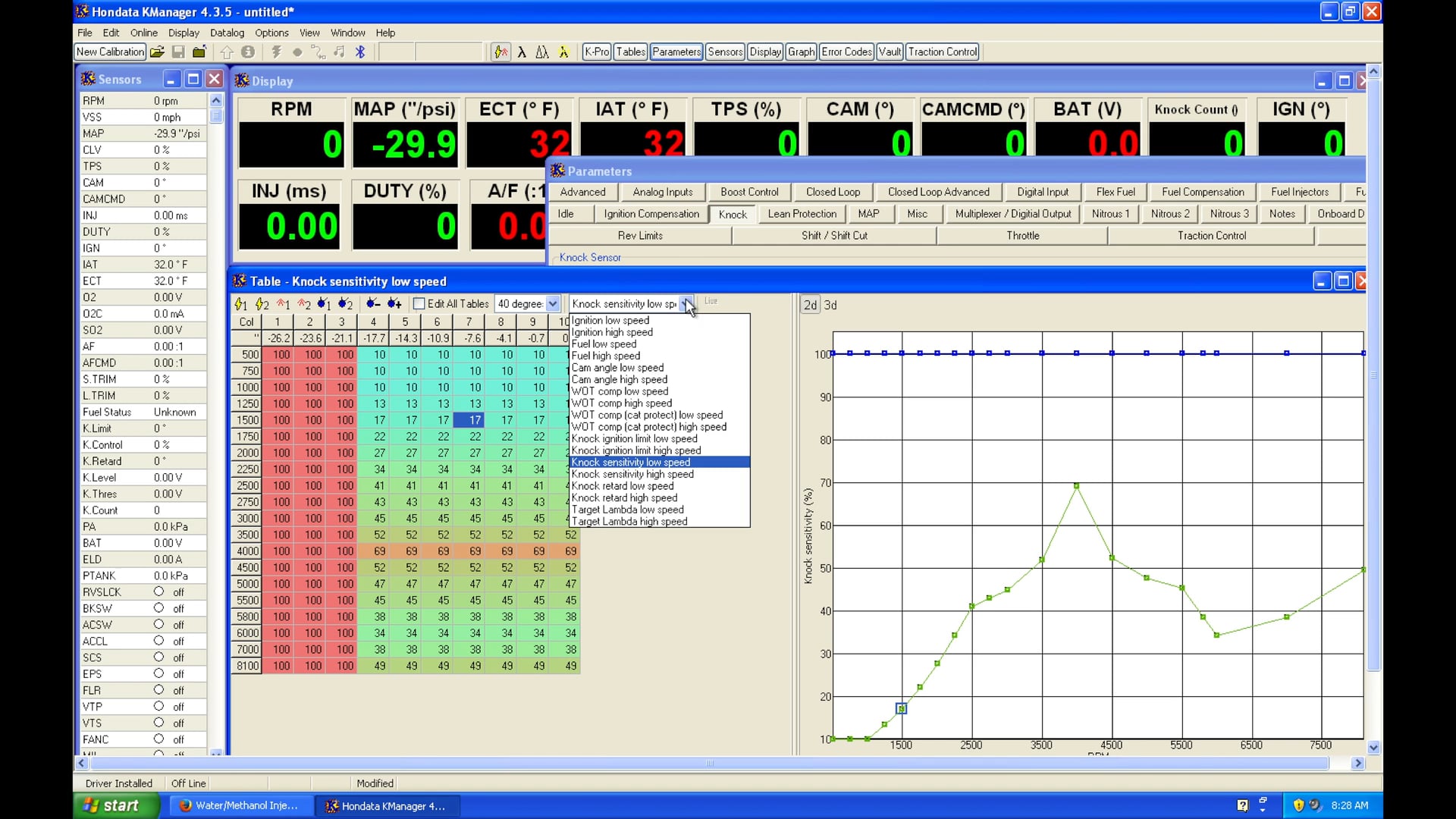Click the lambda icon on the toolbar

point(523,52)
